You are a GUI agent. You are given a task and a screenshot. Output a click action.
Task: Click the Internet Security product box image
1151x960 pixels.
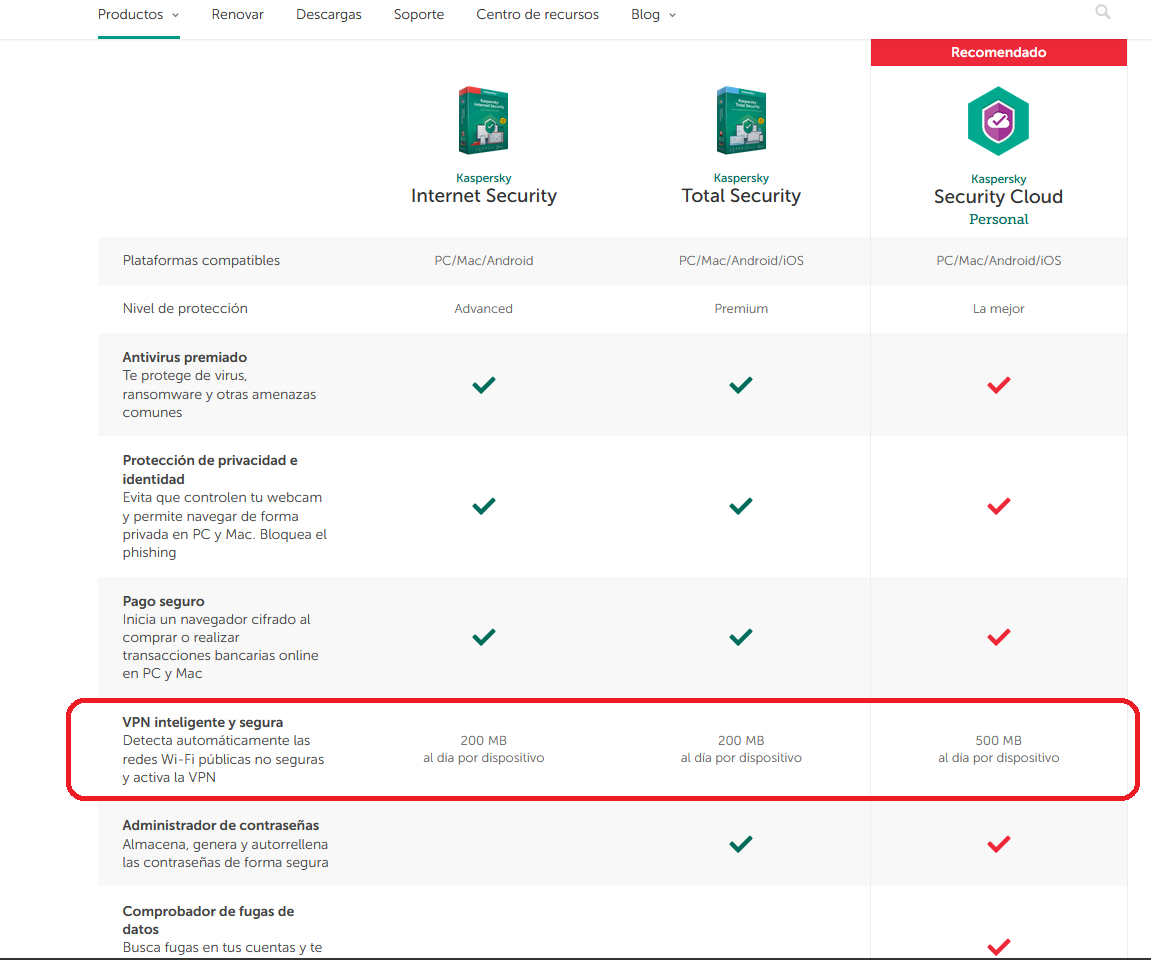tap(483, 120)
